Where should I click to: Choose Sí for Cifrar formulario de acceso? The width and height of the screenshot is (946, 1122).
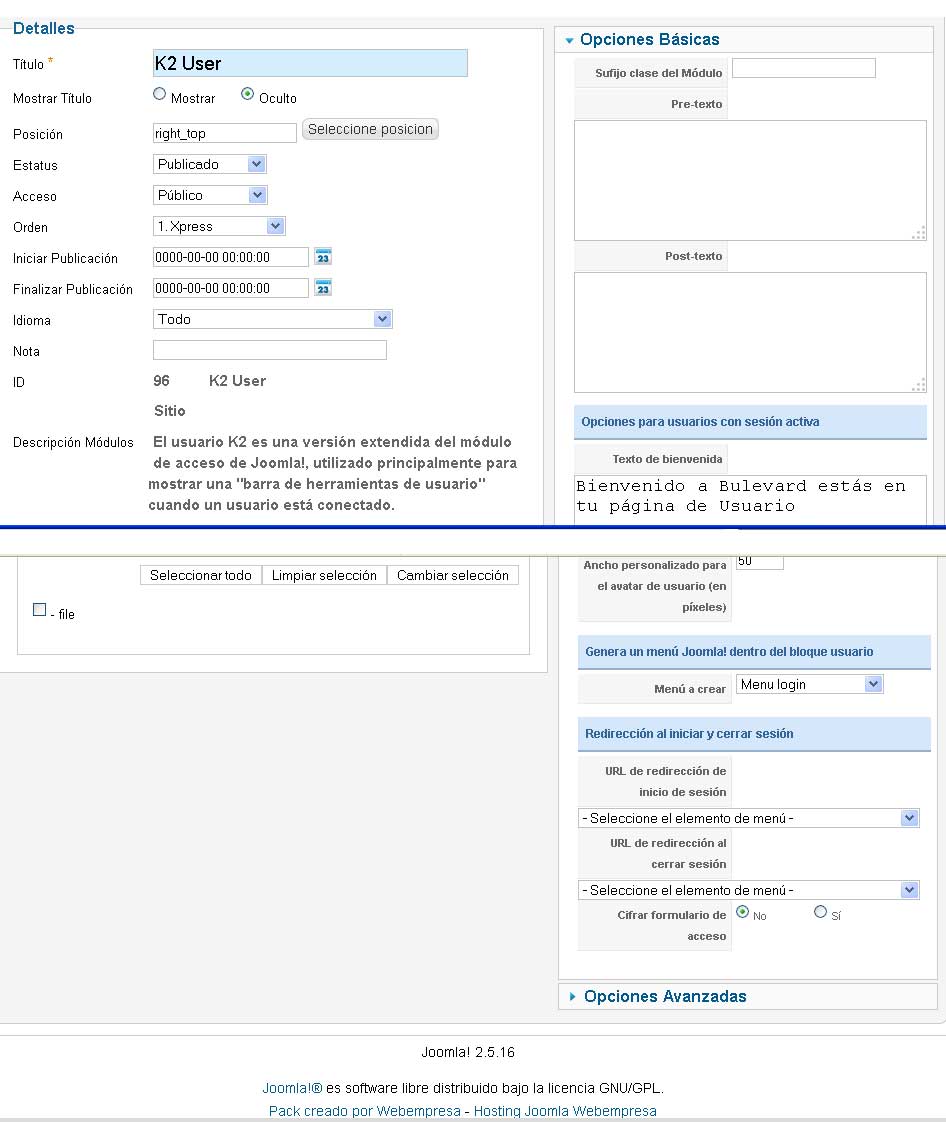[x=821, y=912]
